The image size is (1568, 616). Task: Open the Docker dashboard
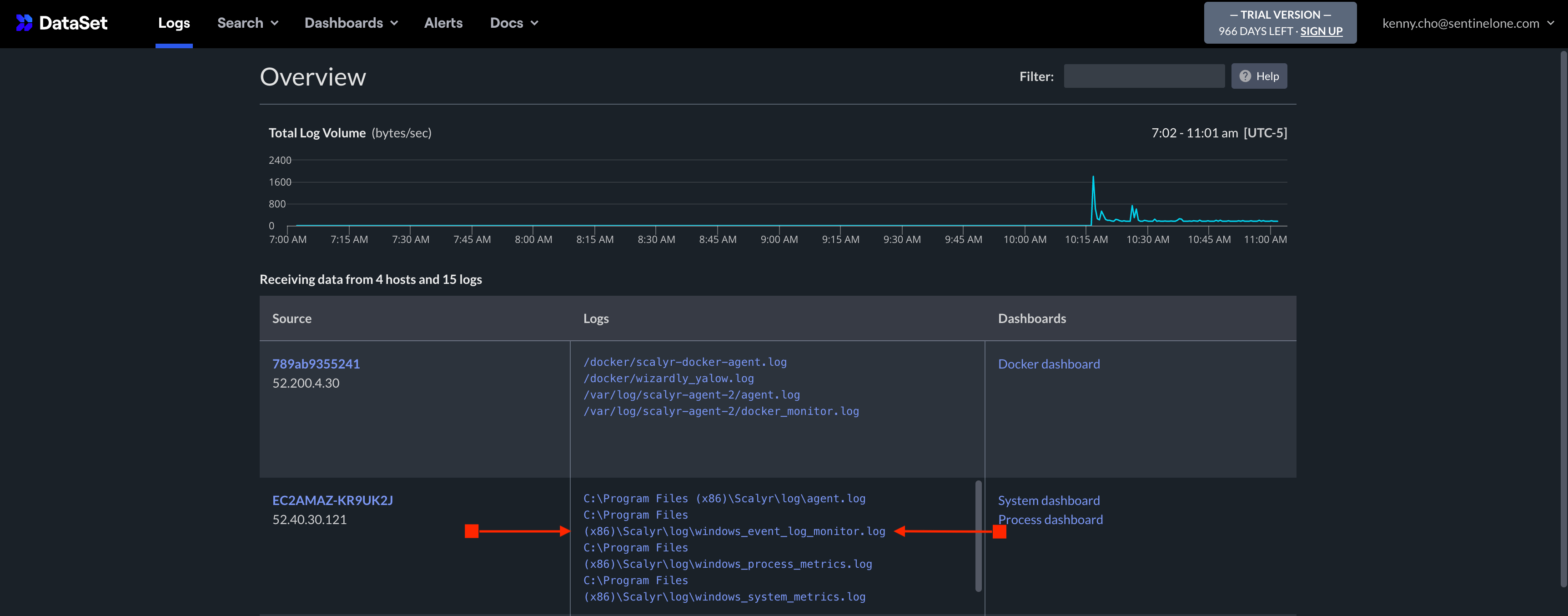[x=1049, y=364]
